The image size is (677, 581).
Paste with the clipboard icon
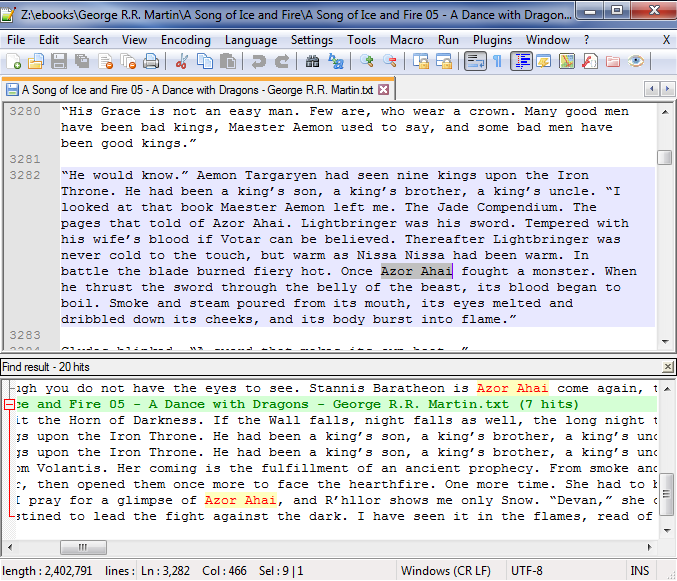228,61
